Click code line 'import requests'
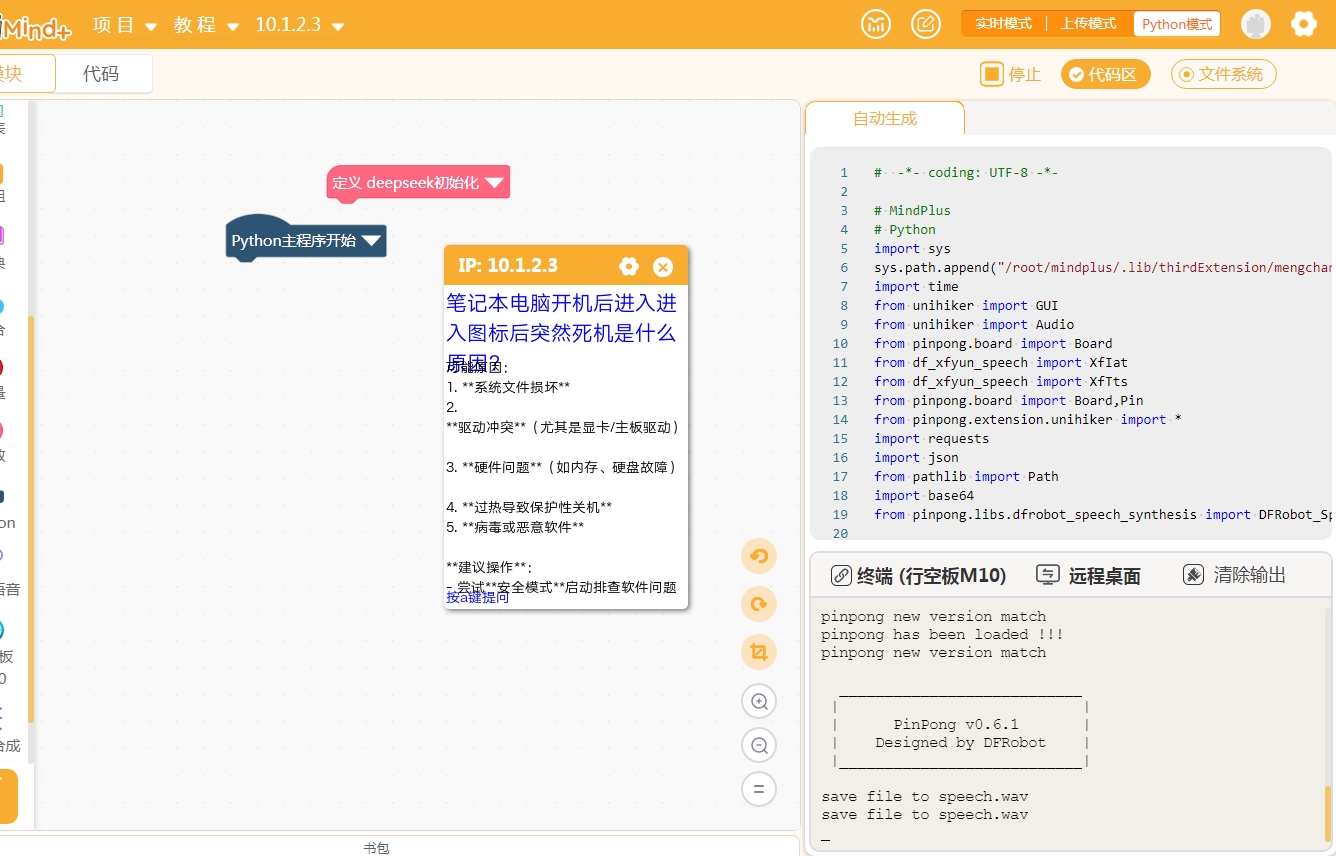1336x856 pixels. point(931,438)
